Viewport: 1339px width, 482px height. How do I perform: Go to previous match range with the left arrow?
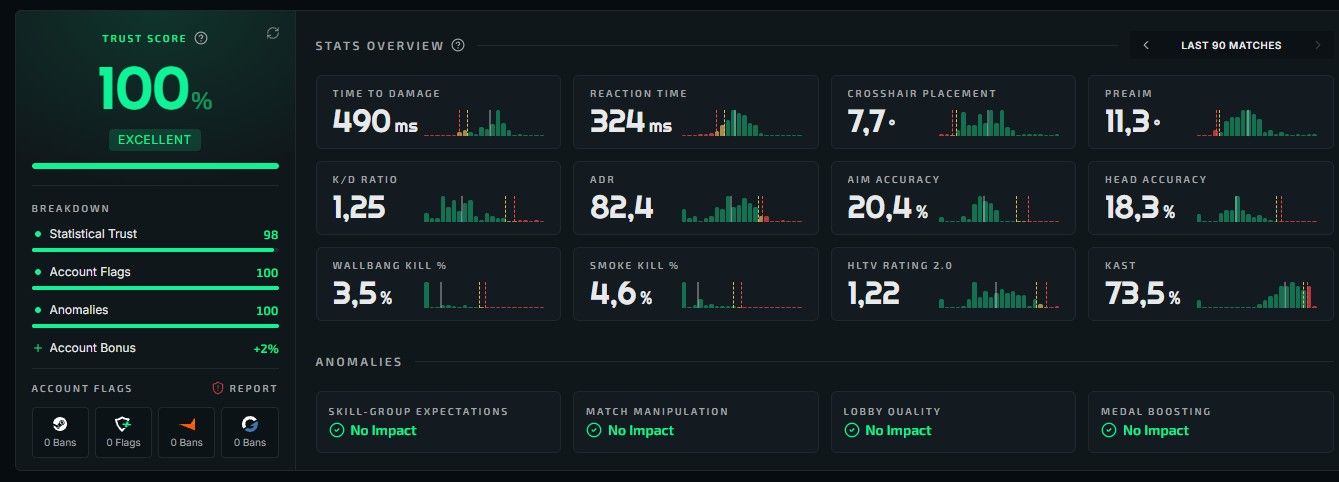pyautogui.click(x=1146, y=45)
